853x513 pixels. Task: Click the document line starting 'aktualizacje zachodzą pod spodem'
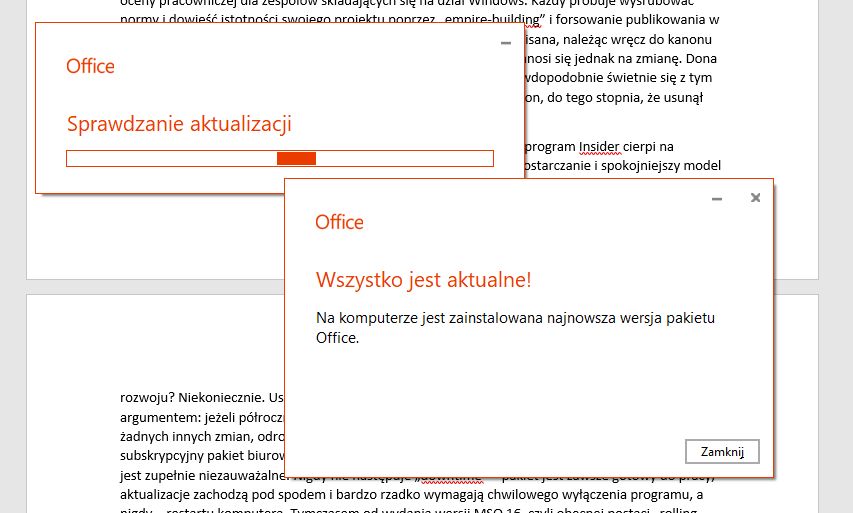coord(411,495)
